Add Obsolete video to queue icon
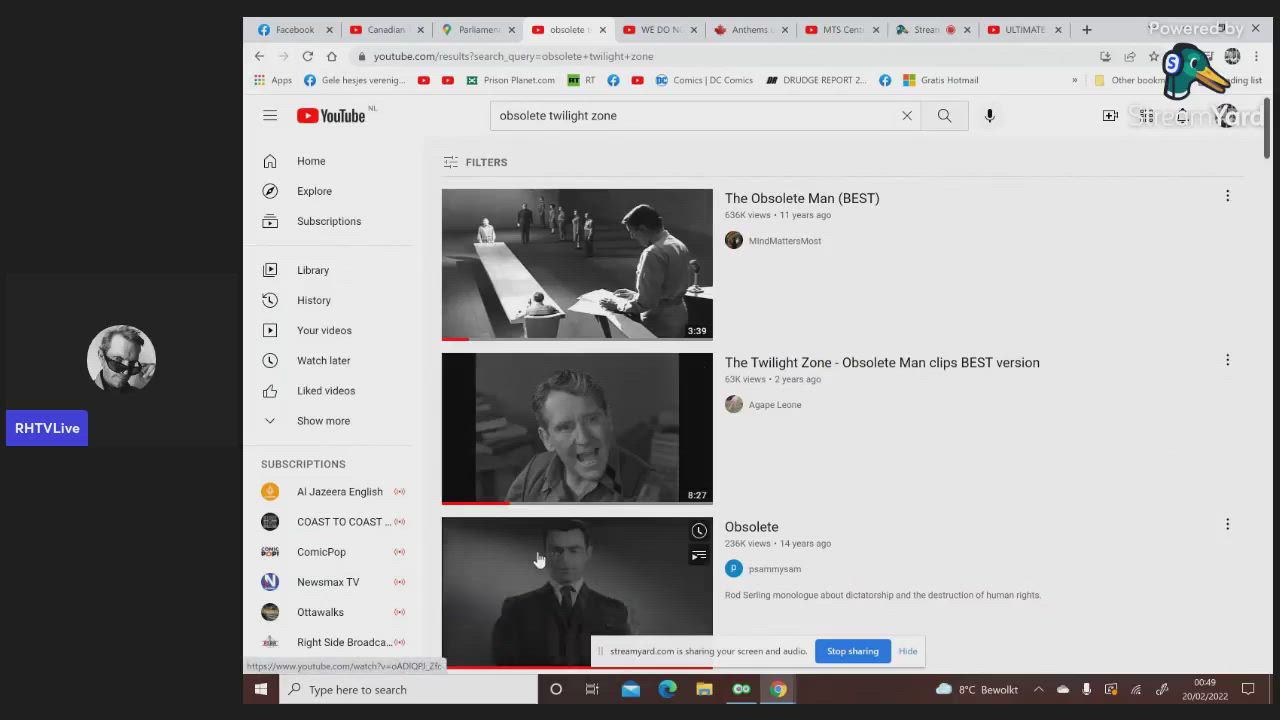Image resolution: width=1280 pixels, height=720 pixels. pyautogui.click(x=699, y=555)
